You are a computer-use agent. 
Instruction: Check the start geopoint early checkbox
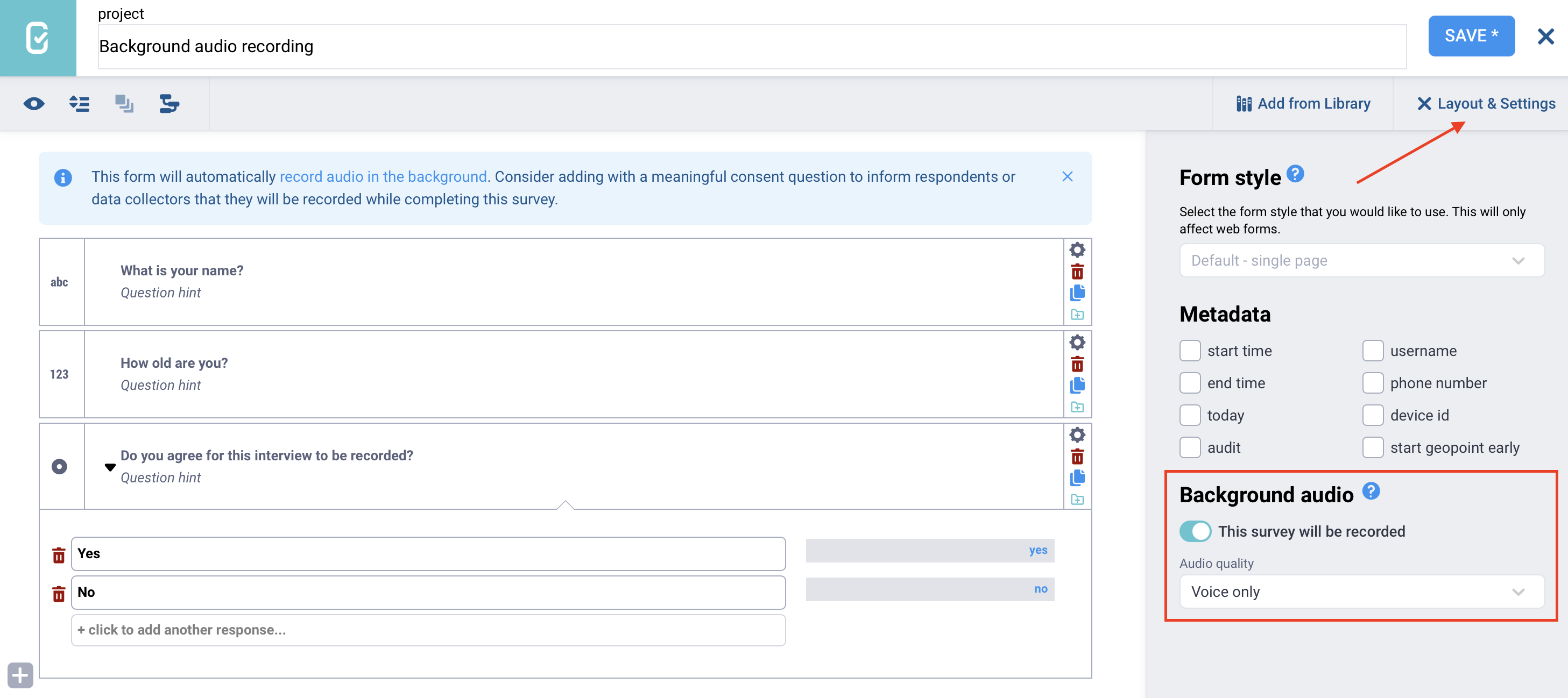coord(1373,448)
